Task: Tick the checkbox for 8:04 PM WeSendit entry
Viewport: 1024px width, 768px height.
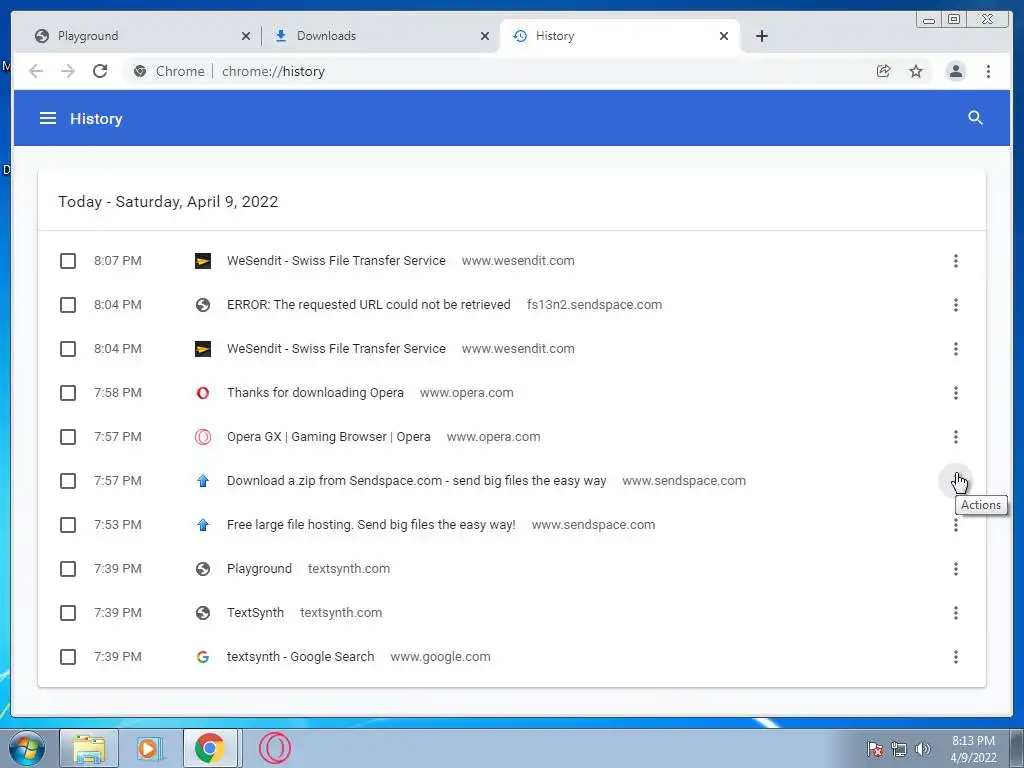Action: [68, 349]
